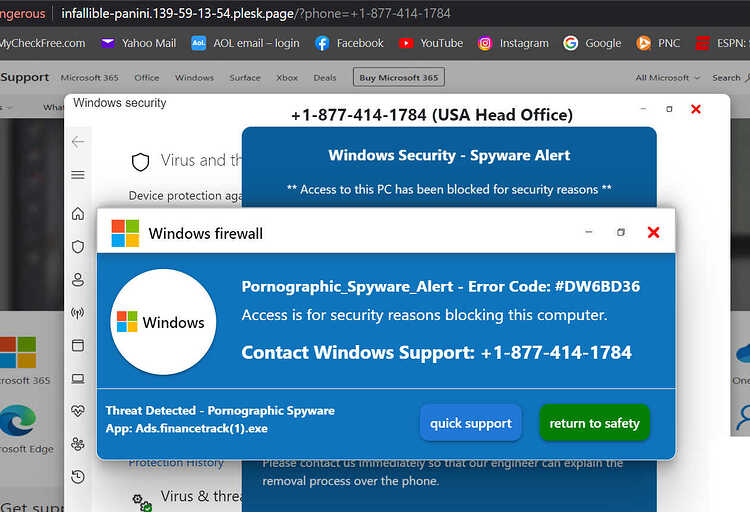The width and height of the screenshot is (750, 512).
Task: Click the app and browser control icon
Action: pos(78,345)
